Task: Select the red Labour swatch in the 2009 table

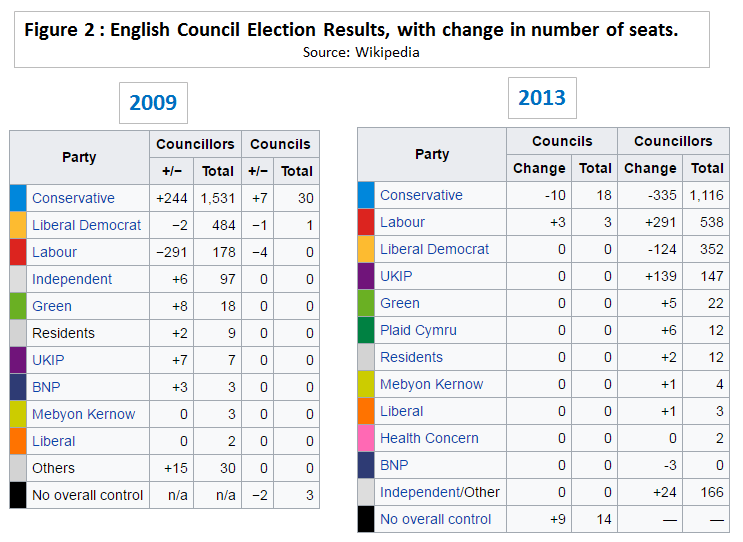Action: [17, 252]
